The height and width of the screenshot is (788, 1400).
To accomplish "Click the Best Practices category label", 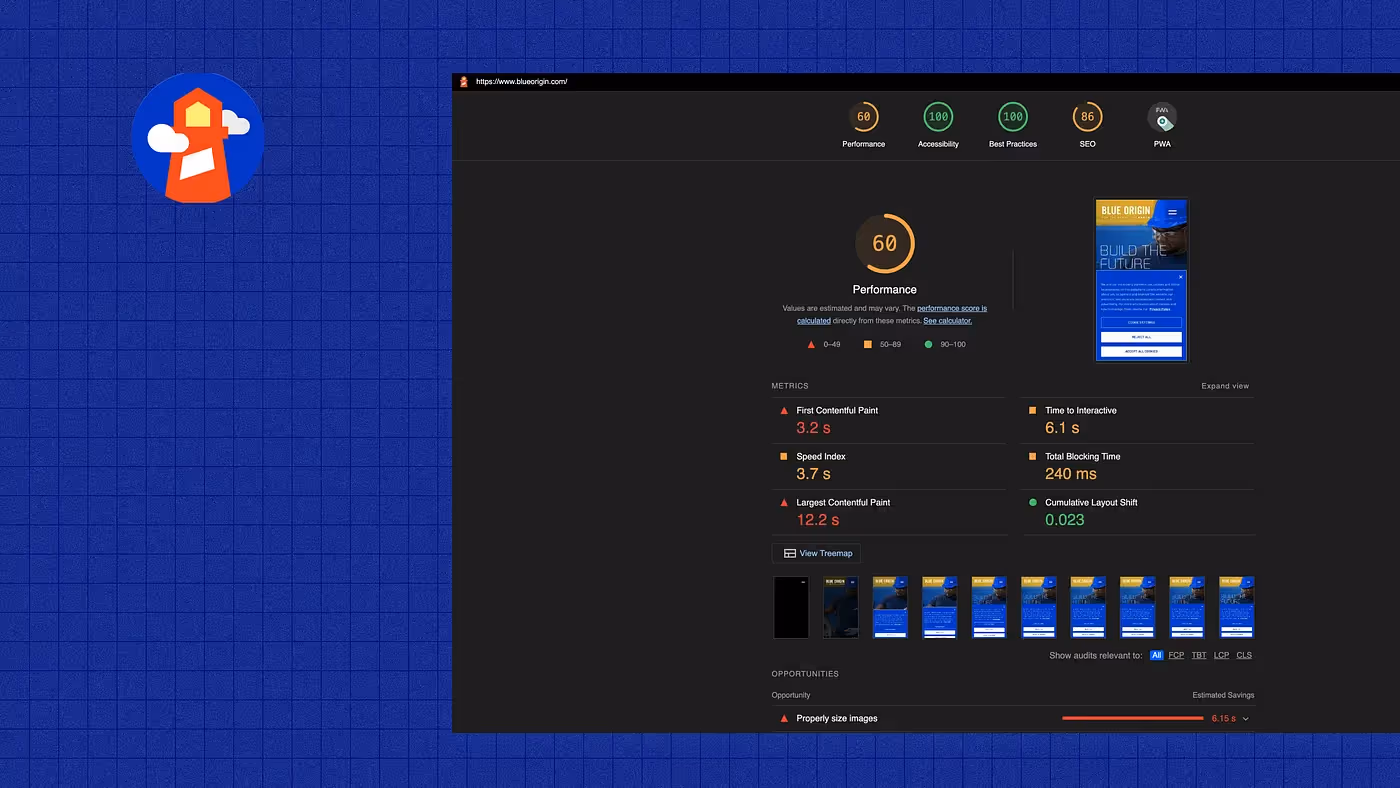I will coord(1013,144).
